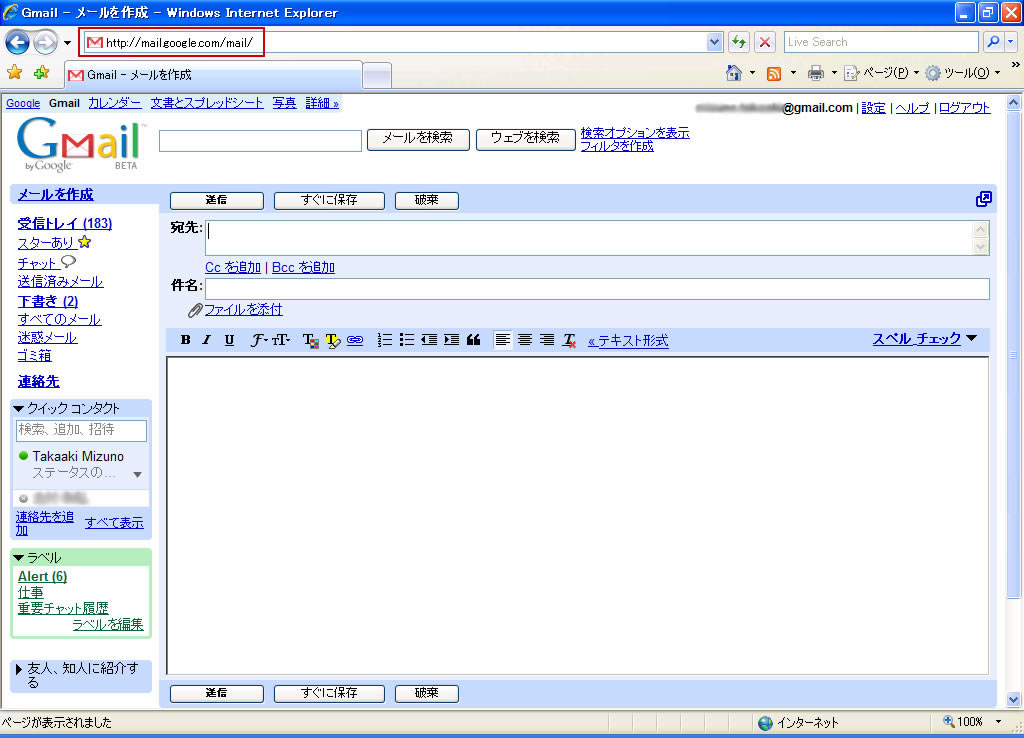
Task: Collapse the クイック コンタクト panel
Action: point(19,408)
